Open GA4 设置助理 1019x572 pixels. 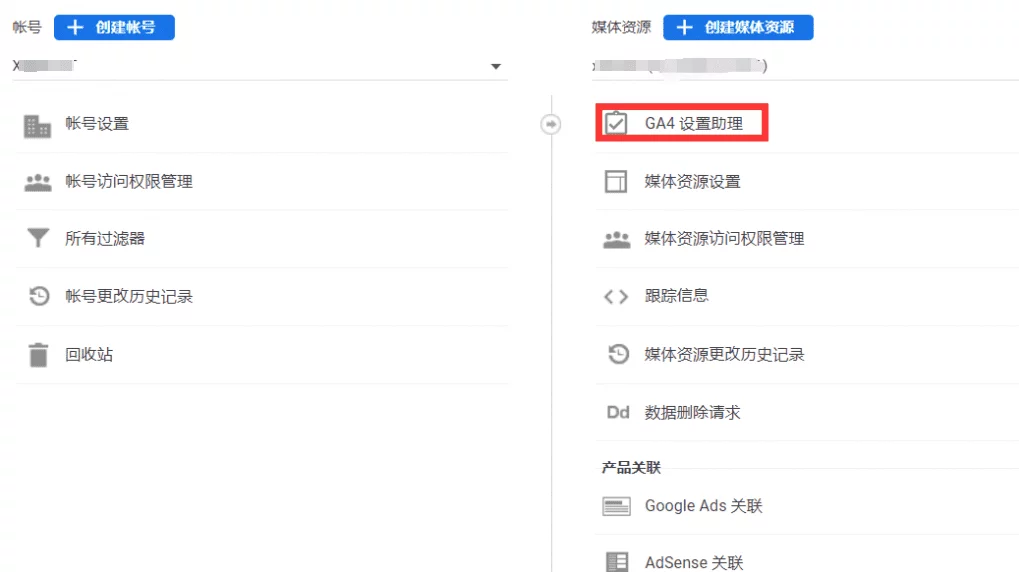tap(693, 124)
